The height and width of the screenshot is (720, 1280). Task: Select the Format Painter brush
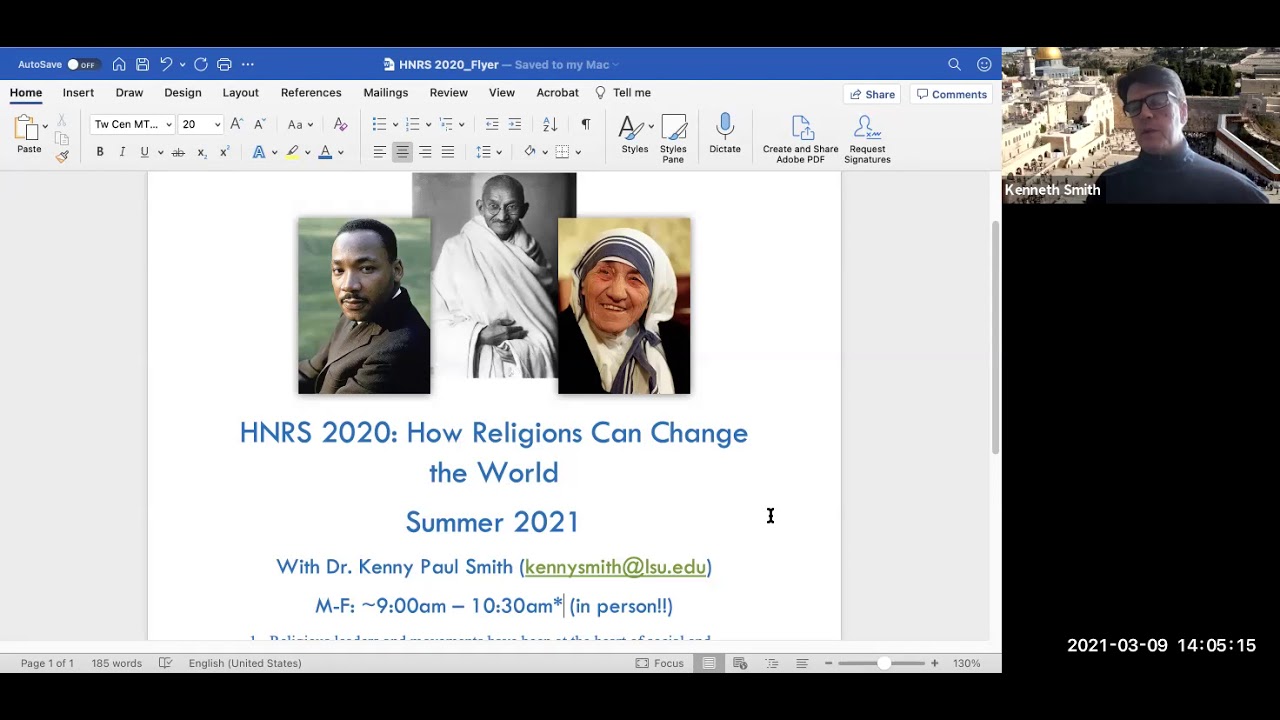62,156
